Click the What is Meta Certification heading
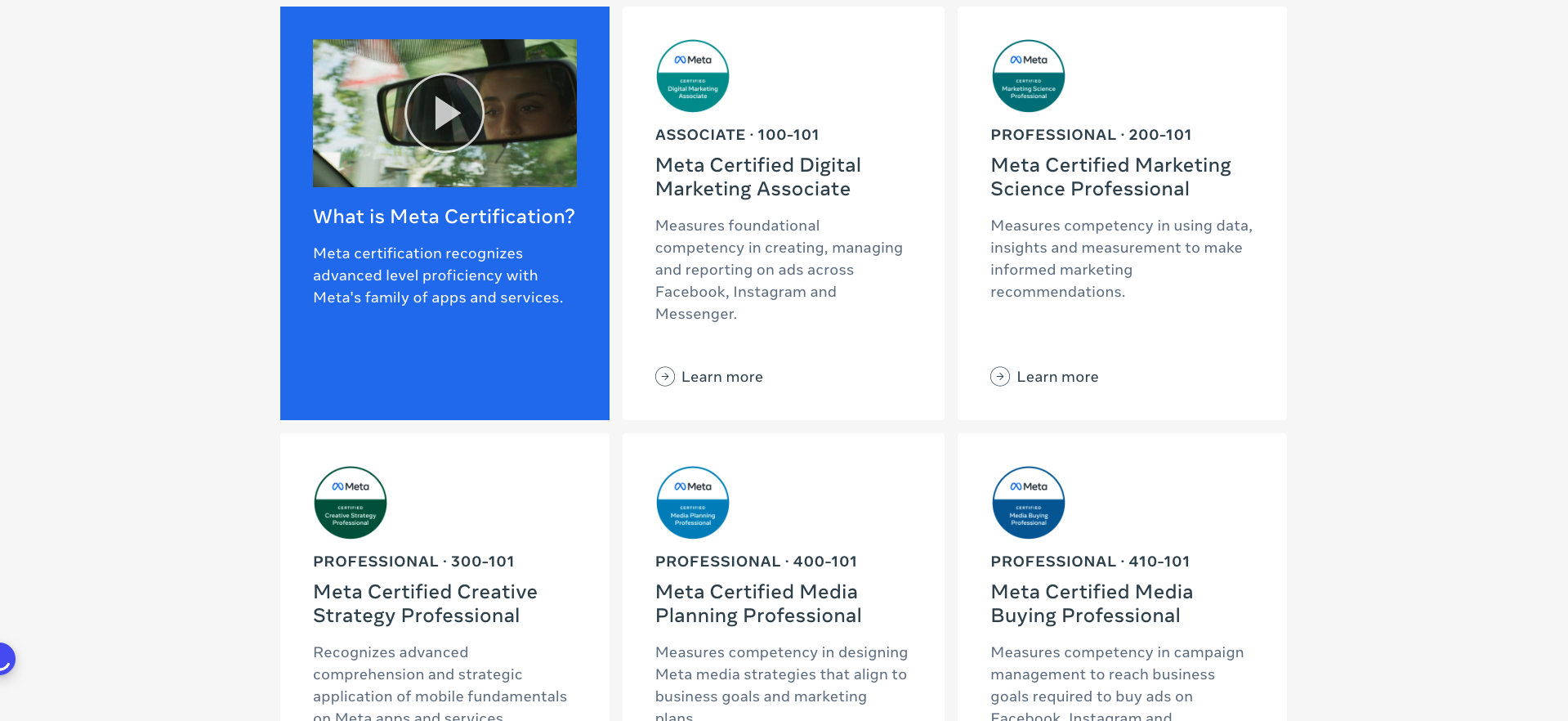Viewport: 1568px width, 721px height. pos(444,217)
